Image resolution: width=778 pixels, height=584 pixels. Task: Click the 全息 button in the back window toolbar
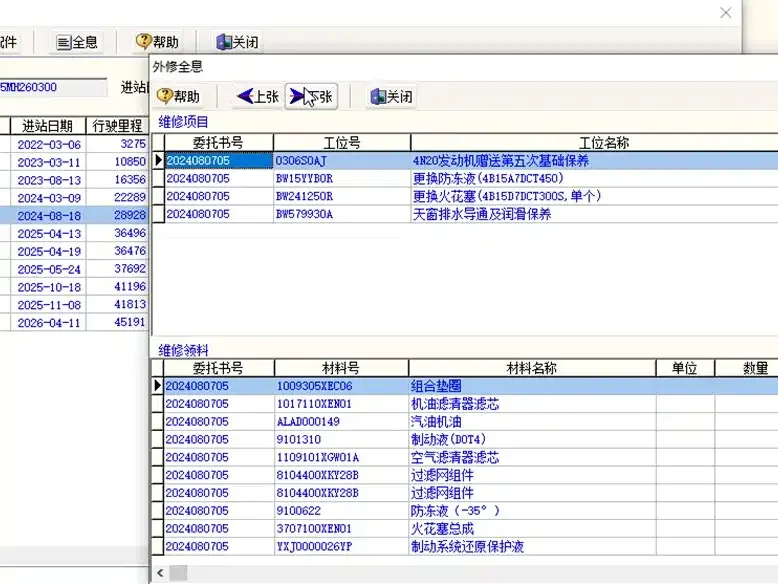click(x=77, y=43)
